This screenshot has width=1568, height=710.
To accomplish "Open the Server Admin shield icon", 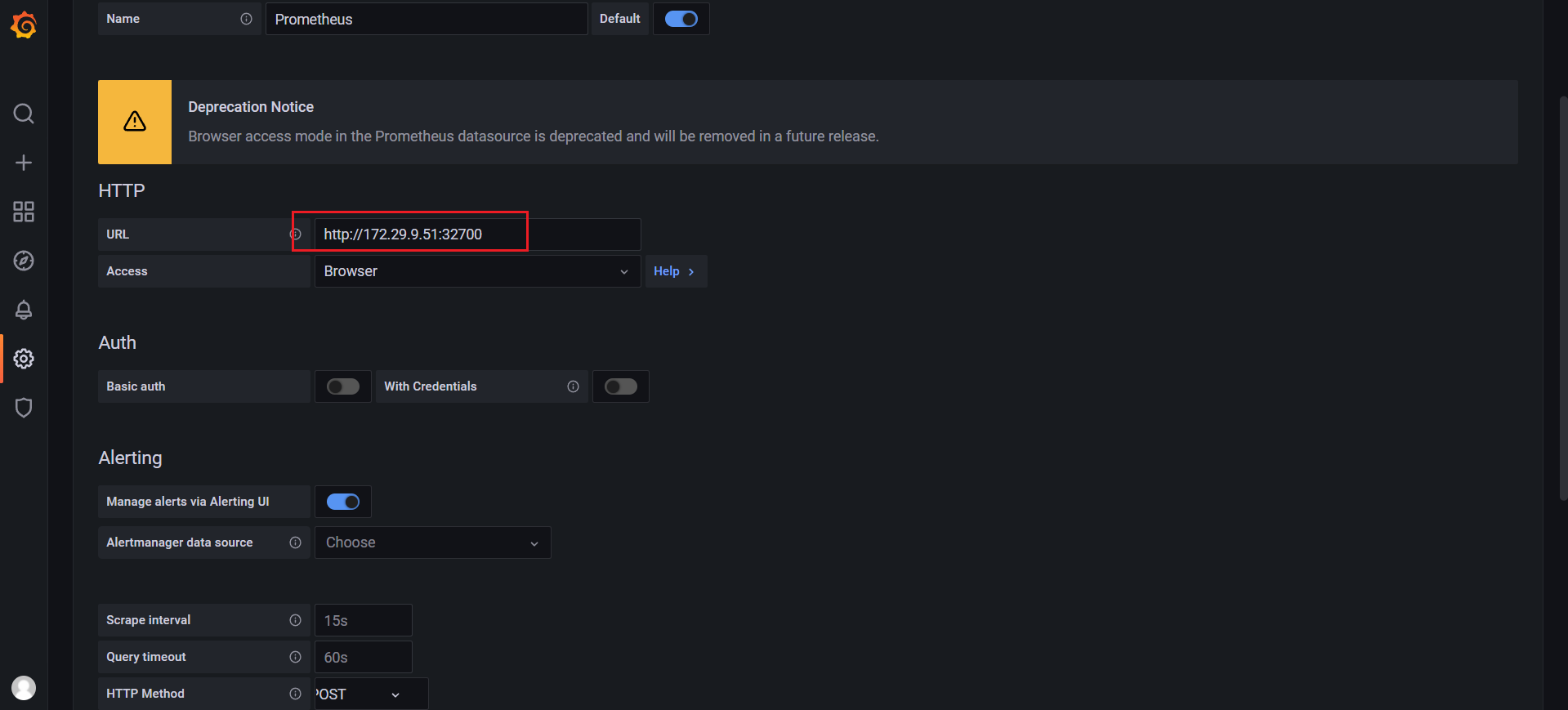I will (24, 408).
